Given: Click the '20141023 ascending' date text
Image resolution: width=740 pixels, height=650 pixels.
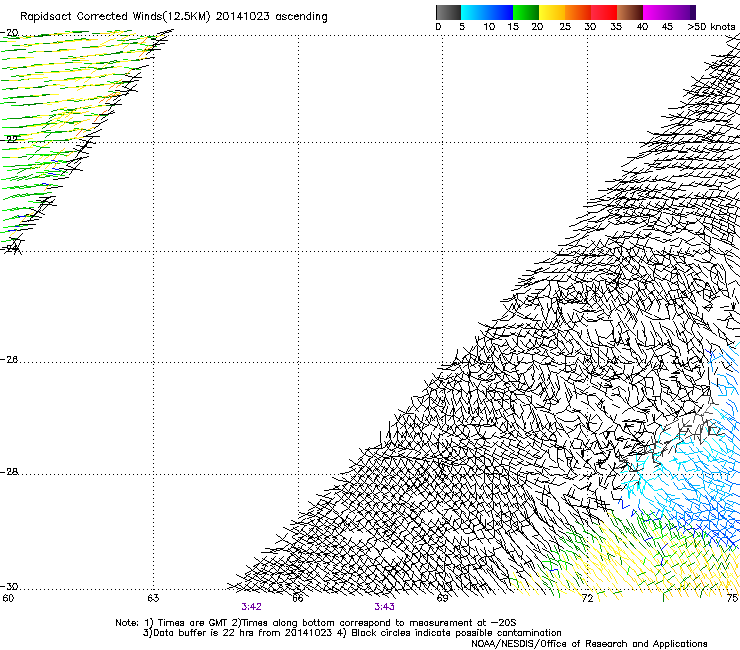Looking at the screenshot, I should (x=271, y=17).
